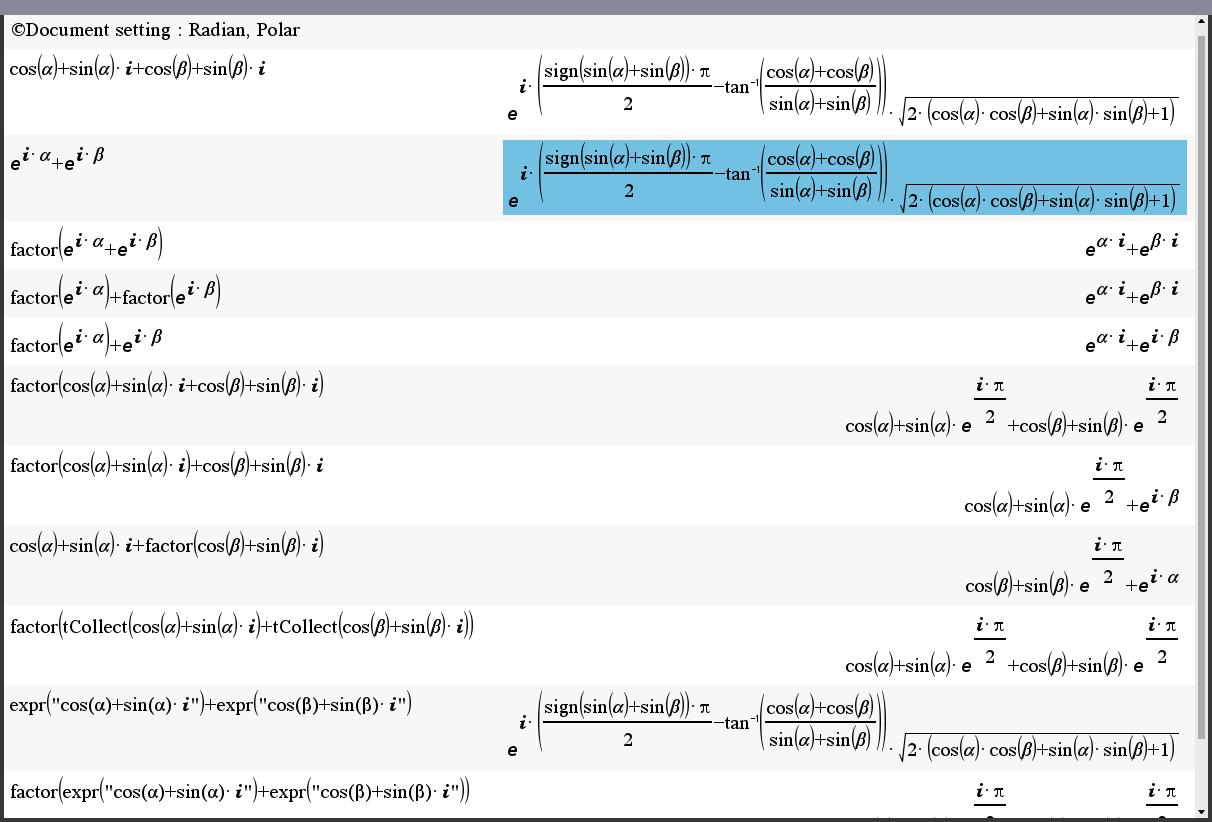Select the output of factor(e^(i·α))+e^(i·β)
Image resolution: width=1212 pixels, height=822 pixels.
tap(1131, 342)
